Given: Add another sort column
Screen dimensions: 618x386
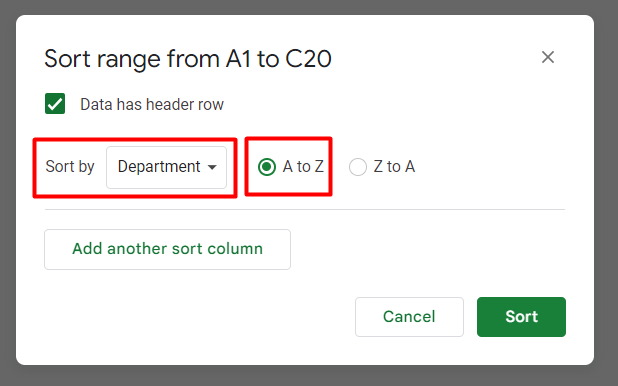Looking at the screenshot, I should [168, 250].
